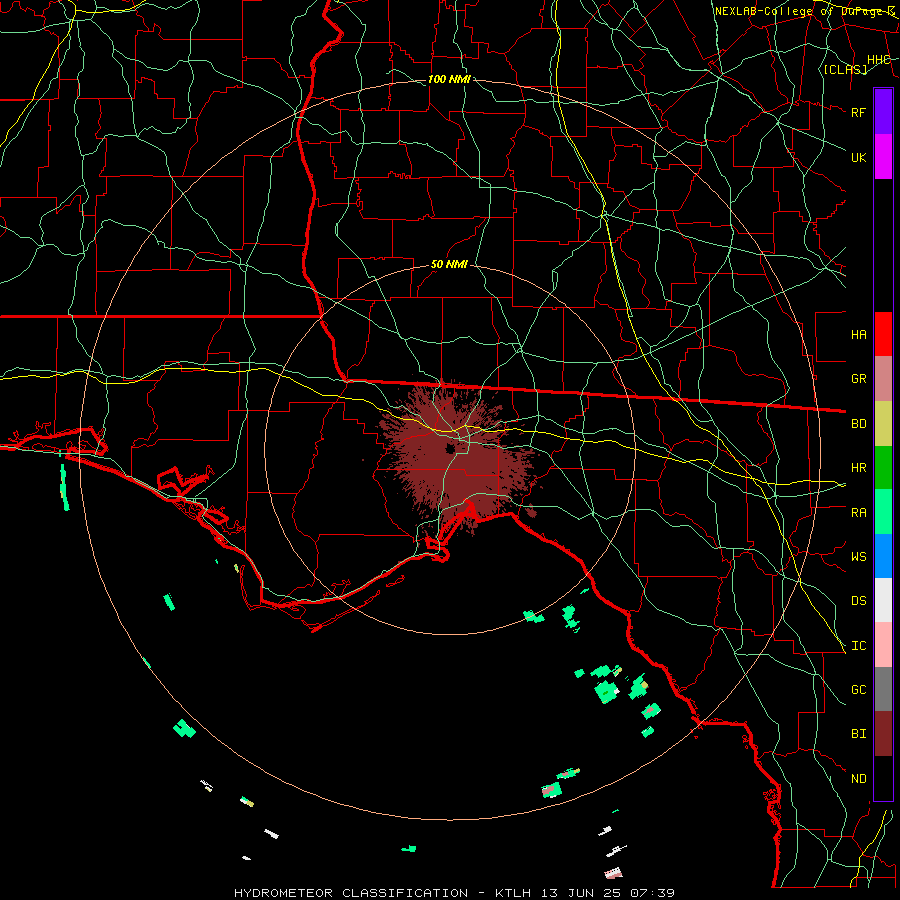Select the BD yellow legend swatch

[x=883, y=424]
